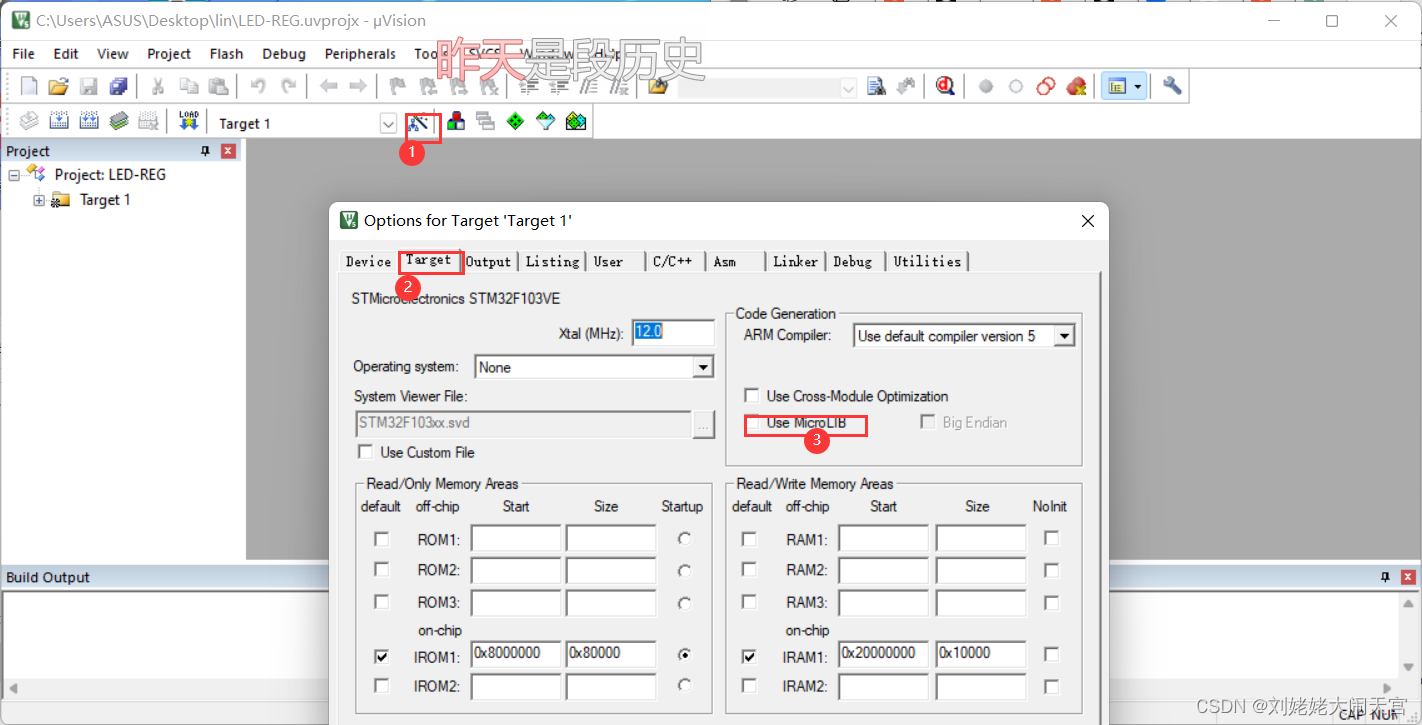The image size is (1422, 725).
Task: Open the Options for Target magic wand icon
Action: click(x=420, y=123)
